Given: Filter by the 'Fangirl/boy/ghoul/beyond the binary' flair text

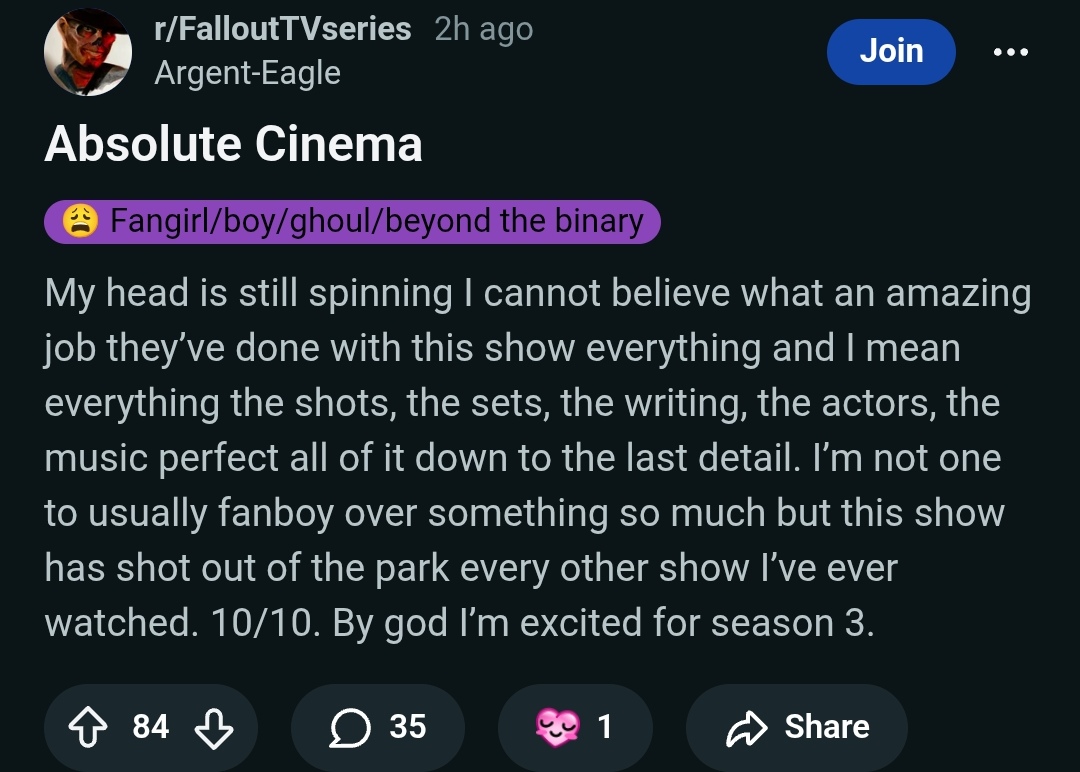Looking at the screenshot, I should [376, 221].
